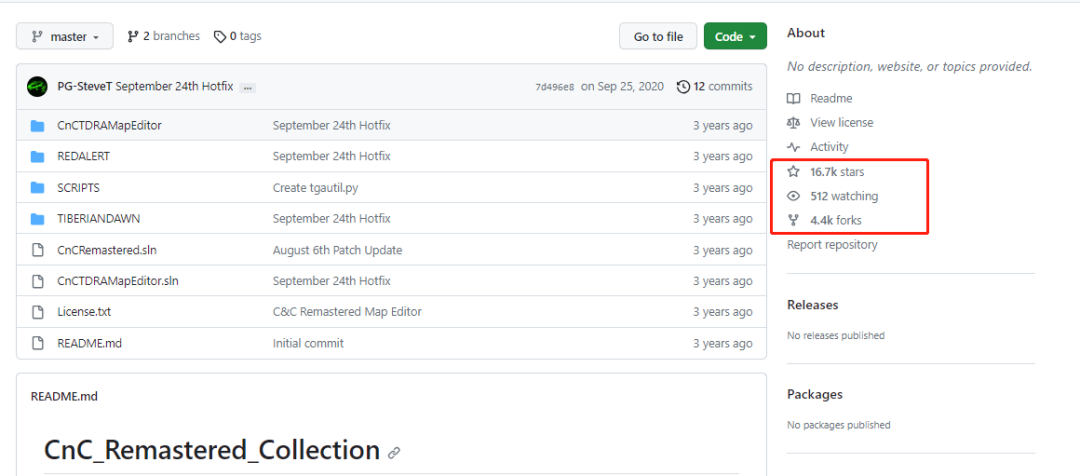
Task: Click the commit history clock icon
Action: [x=683, y=87]
